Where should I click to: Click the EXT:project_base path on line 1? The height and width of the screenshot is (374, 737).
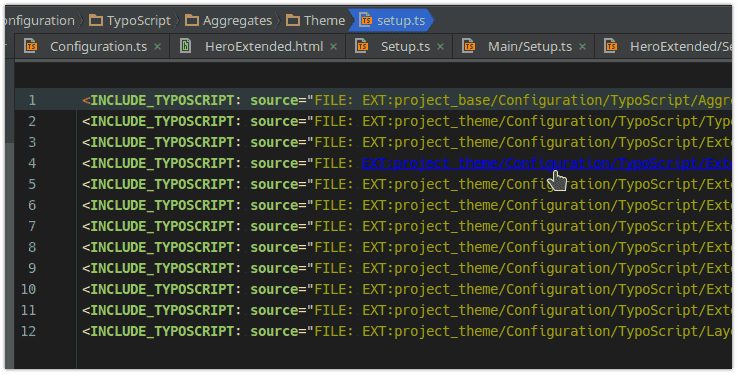[547, 100]
